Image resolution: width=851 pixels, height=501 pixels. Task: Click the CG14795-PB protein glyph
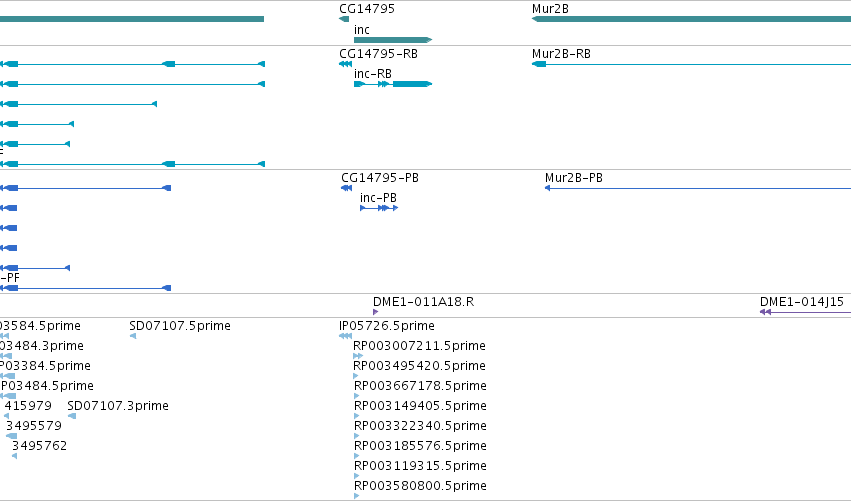tap(346, 188)
